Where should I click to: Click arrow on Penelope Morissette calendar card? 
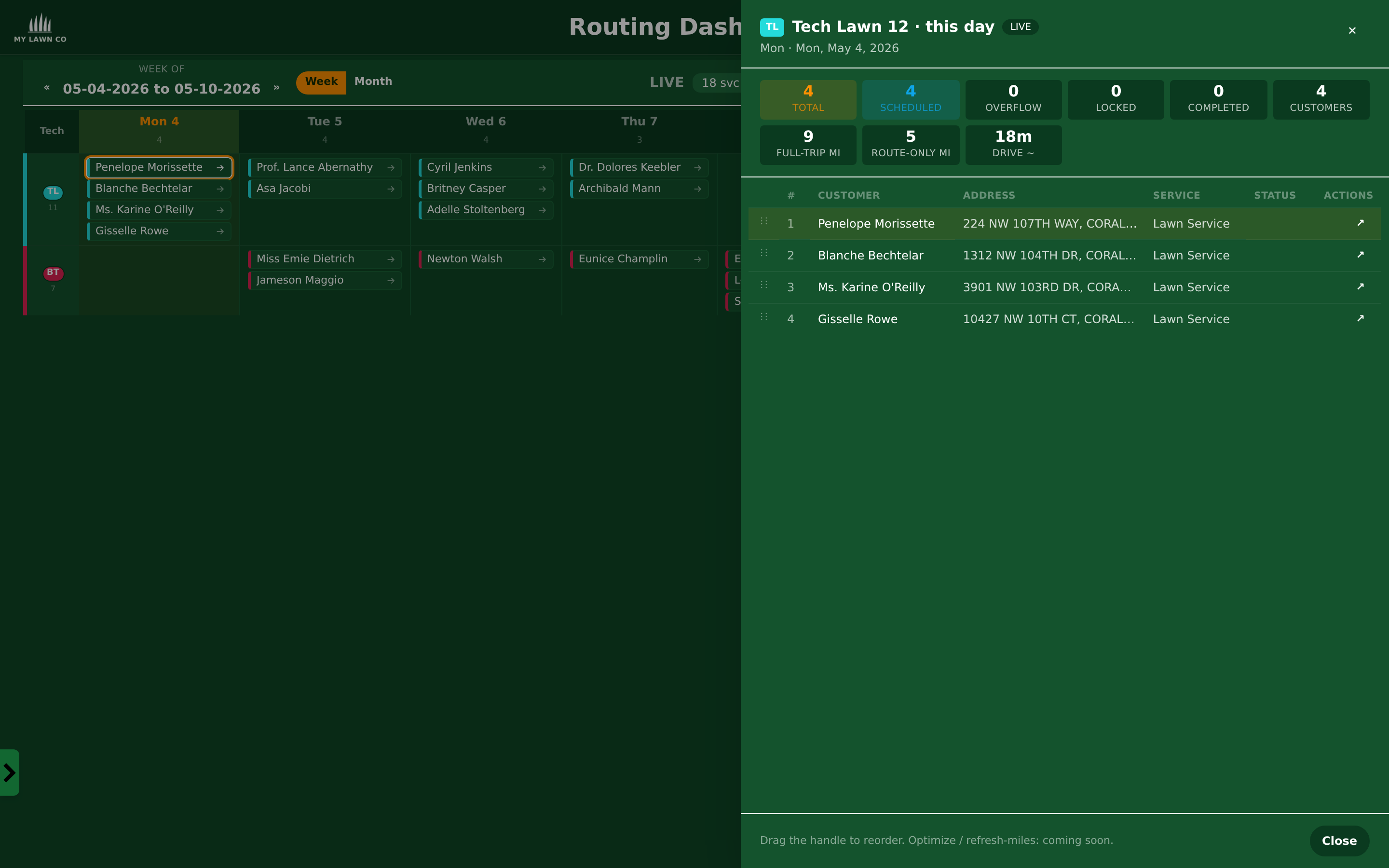pos(220,168)
